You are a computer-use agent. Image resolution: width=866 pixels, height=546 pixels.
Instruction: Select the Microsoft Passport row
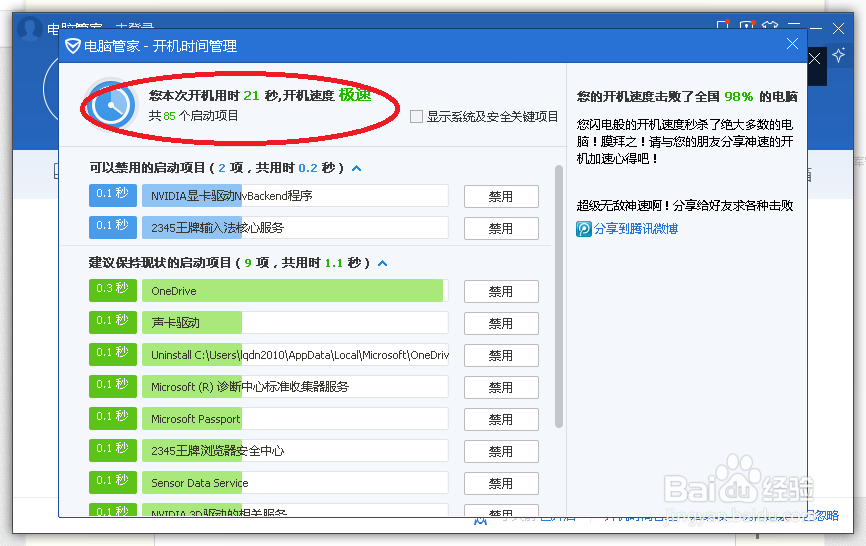point(295,419)
